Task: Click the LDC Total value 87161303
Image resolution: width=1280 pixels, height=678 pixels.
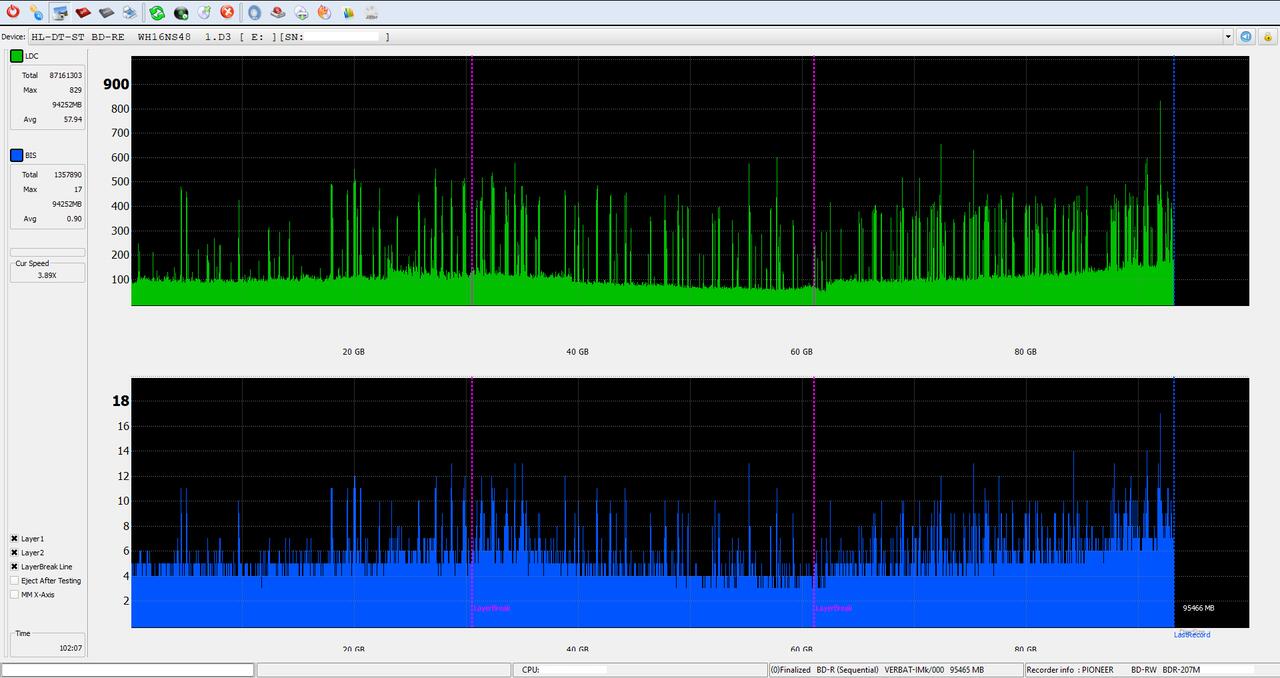Action: 65,75
